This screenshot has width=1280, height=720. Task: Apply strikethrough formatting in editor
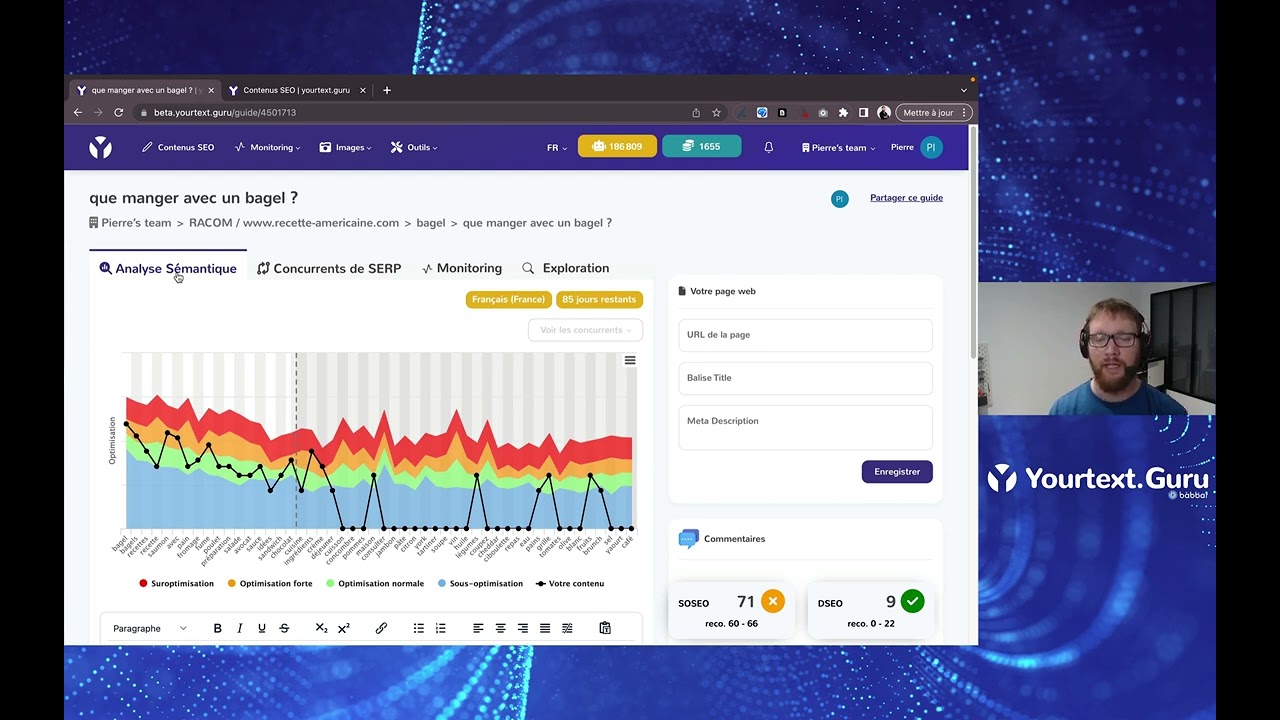284,628
